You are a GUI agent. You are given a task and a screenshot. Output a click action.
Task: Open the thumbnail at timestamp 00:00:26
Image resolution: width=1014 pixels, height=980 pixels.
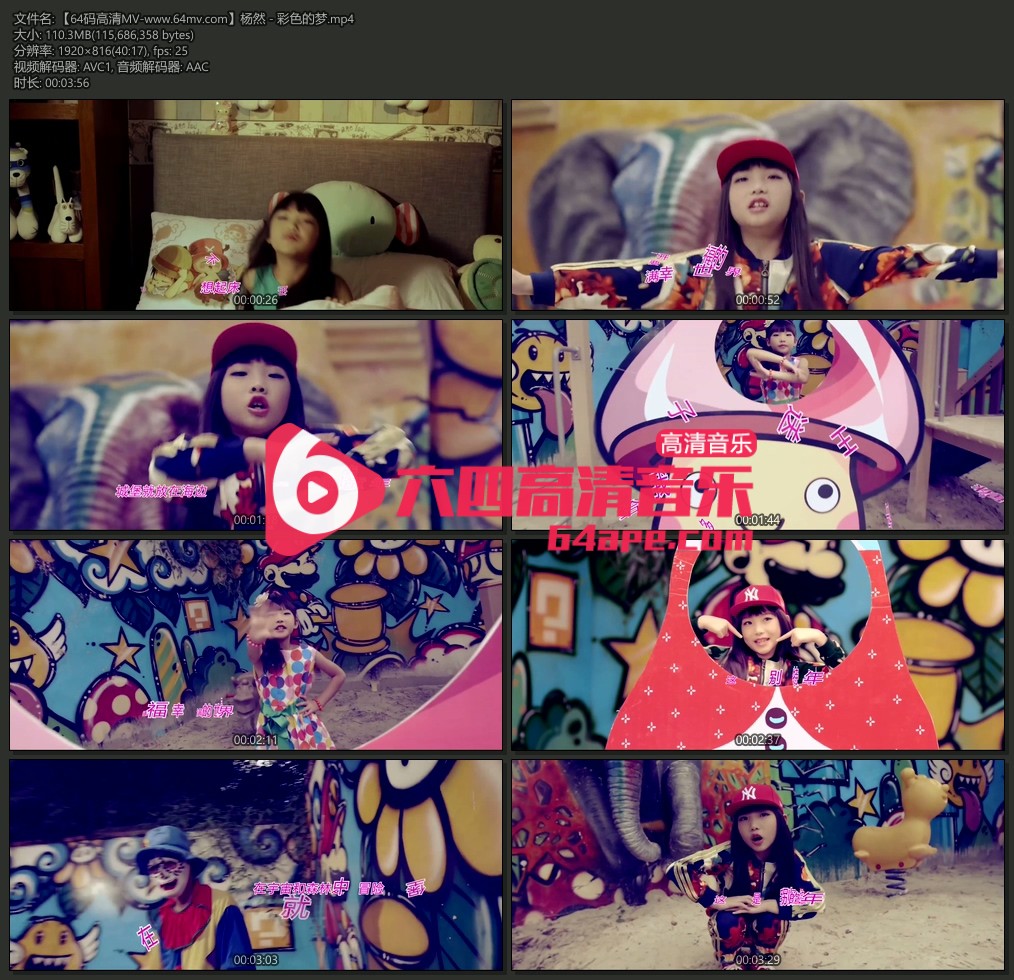[x=256, y=205]
